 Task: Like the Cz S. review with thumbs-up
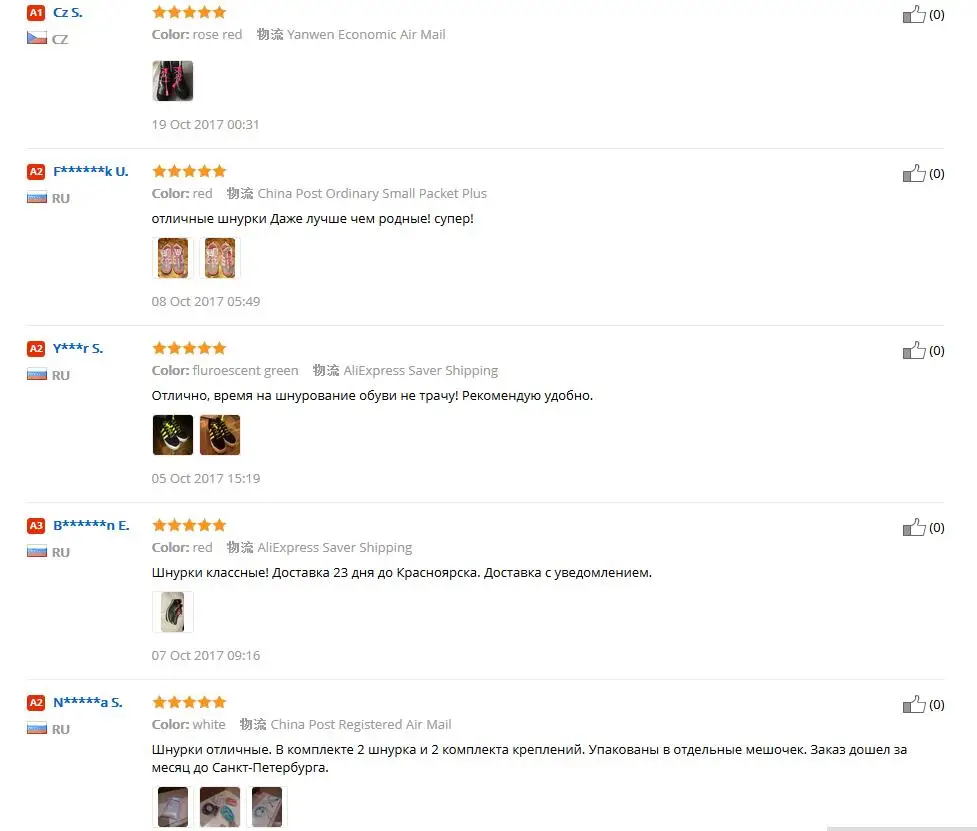914,14
